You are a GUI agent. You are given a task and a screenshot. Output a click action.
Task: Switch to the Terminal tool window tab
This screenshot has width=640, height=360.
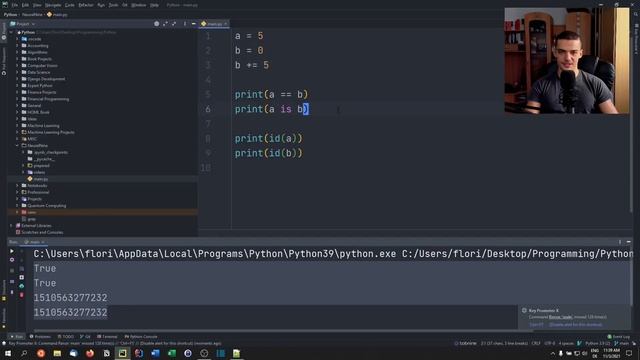[x=107, y=337]
